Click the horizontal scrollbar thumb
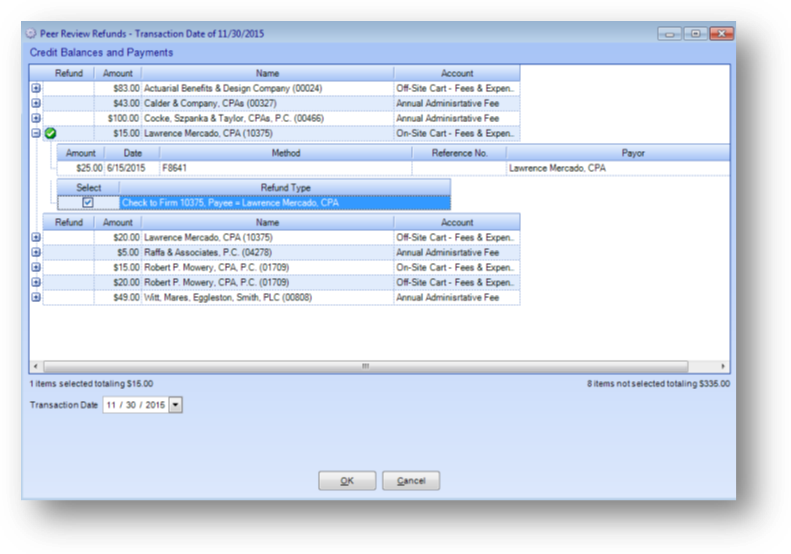 [x=366, y=366]
